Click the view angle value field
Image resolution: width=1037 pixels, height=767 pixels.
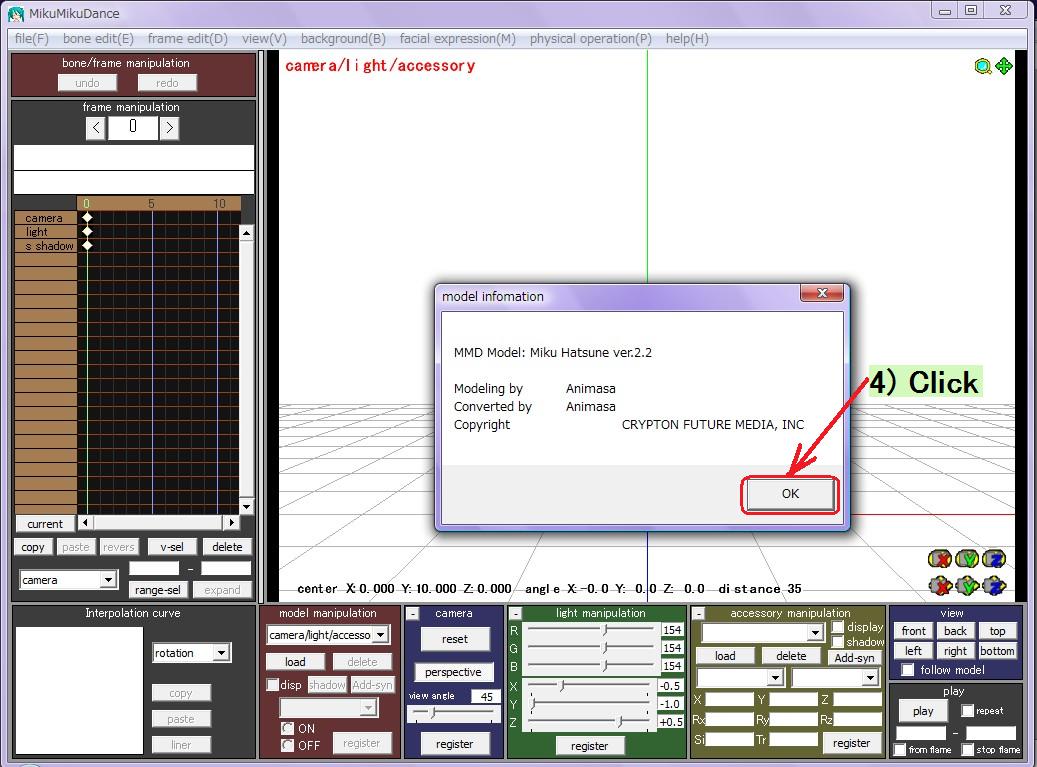[486, 696]
